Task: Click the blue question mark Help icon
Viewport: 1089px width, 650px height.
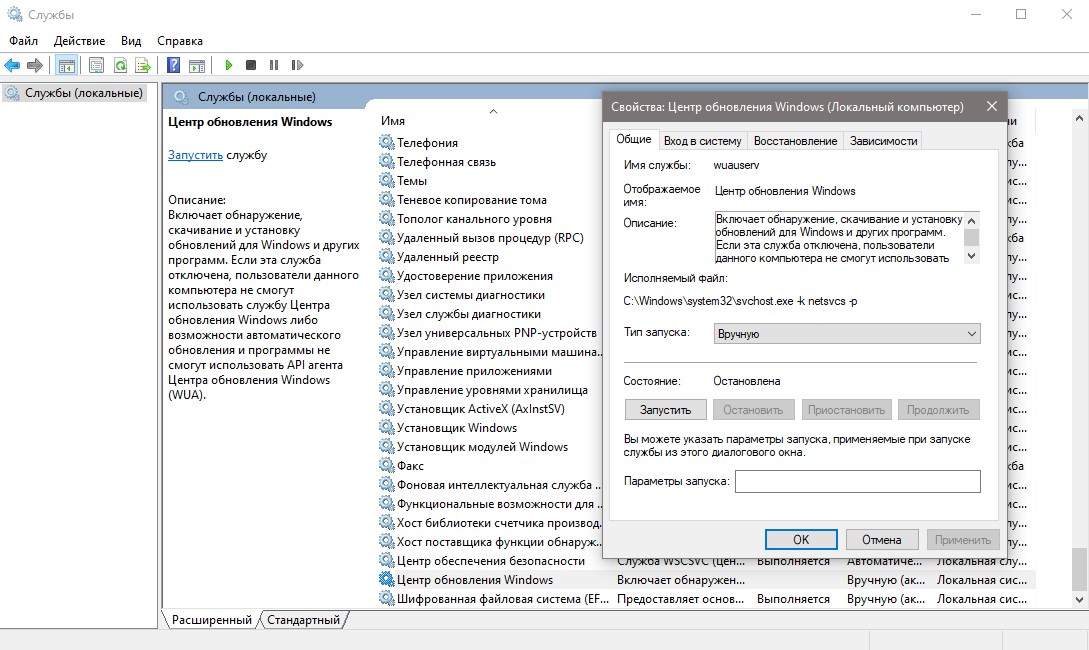Action: 174,65
